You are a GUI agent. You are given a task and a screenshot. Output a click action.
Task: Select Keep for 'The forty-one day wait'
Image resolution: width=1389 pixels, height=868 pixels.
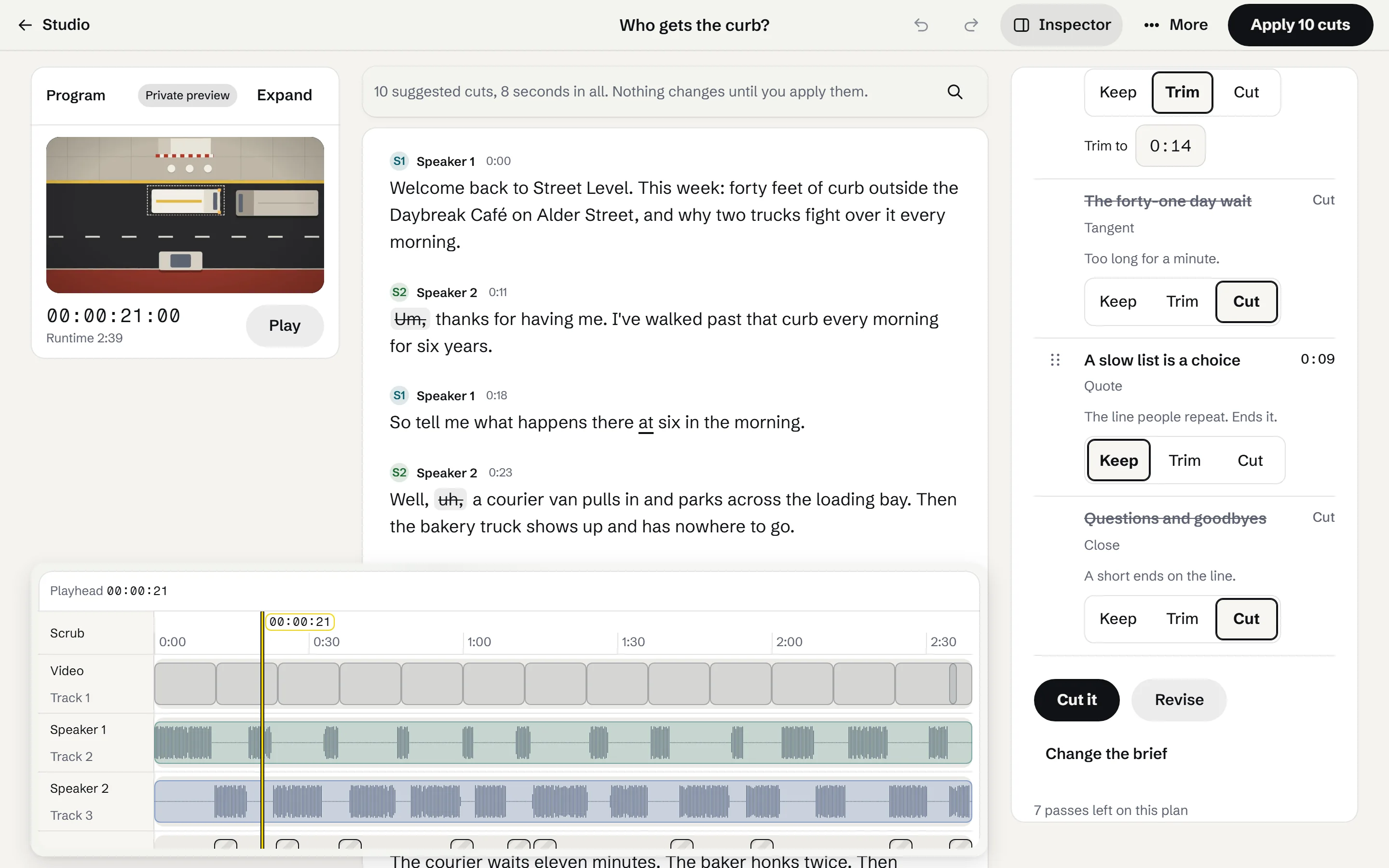pos(1117,301)
